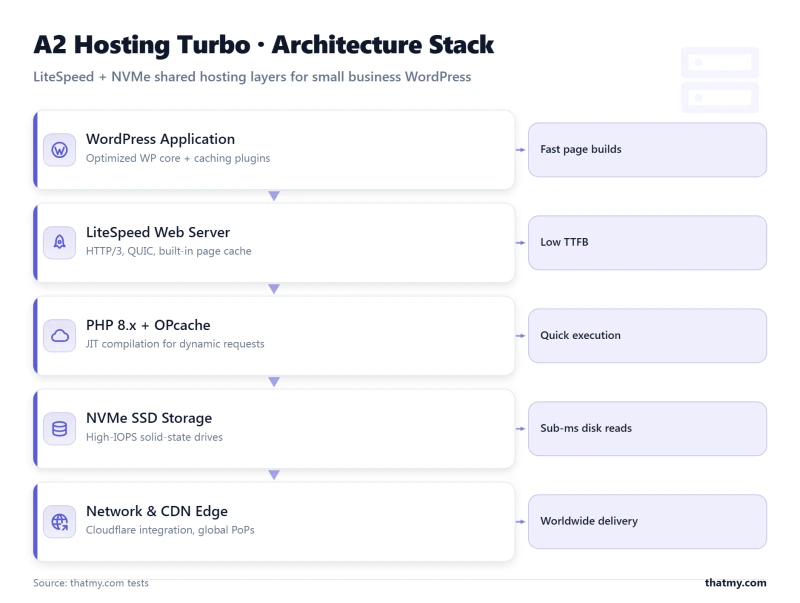
Task: Click 'Optimized WP core + caching plugins' text
Action: click(178, 159)
